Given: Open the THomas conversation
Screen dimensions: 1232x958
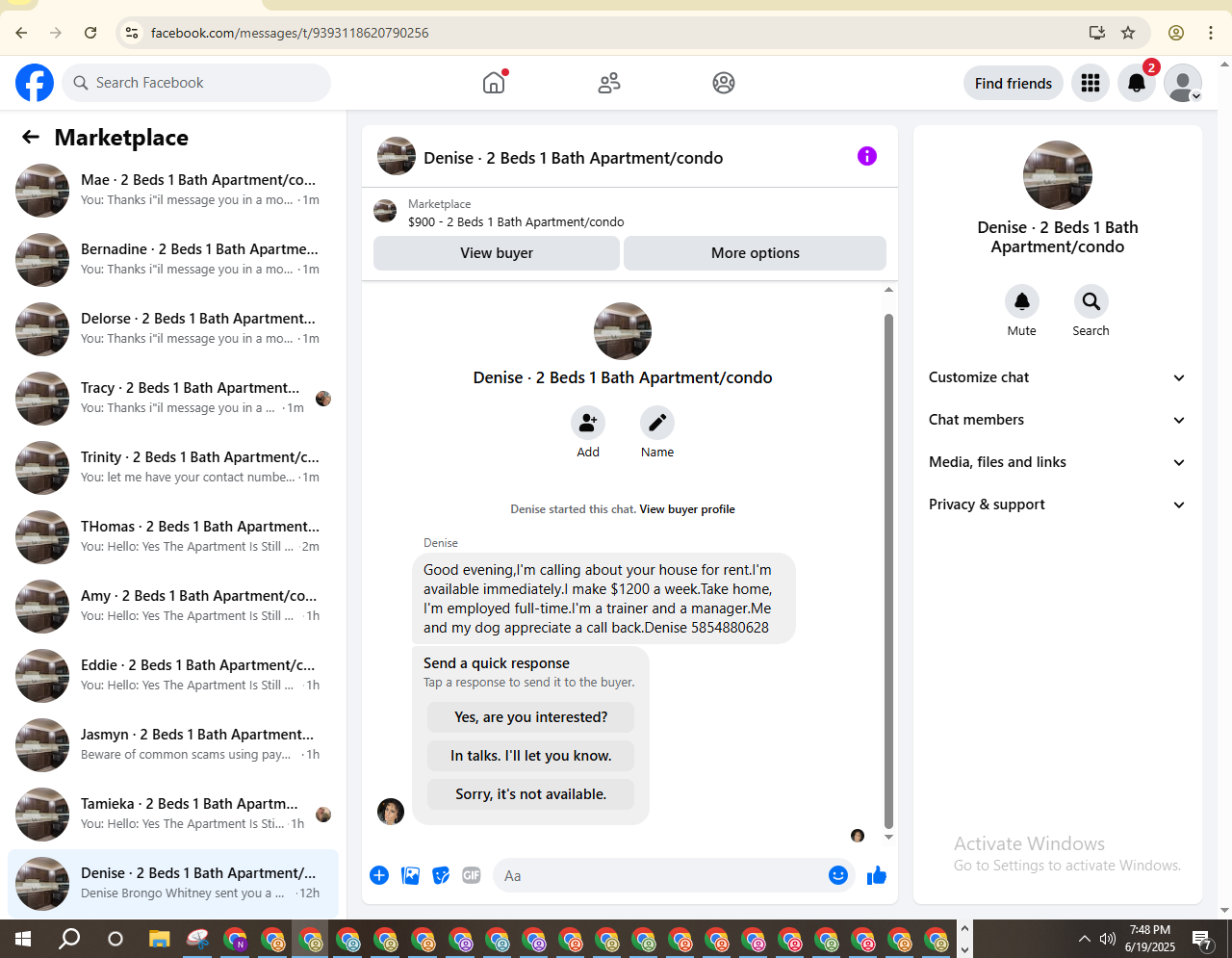Looking at the screenshot, I should pyautogui.click(x=173, y=537).
